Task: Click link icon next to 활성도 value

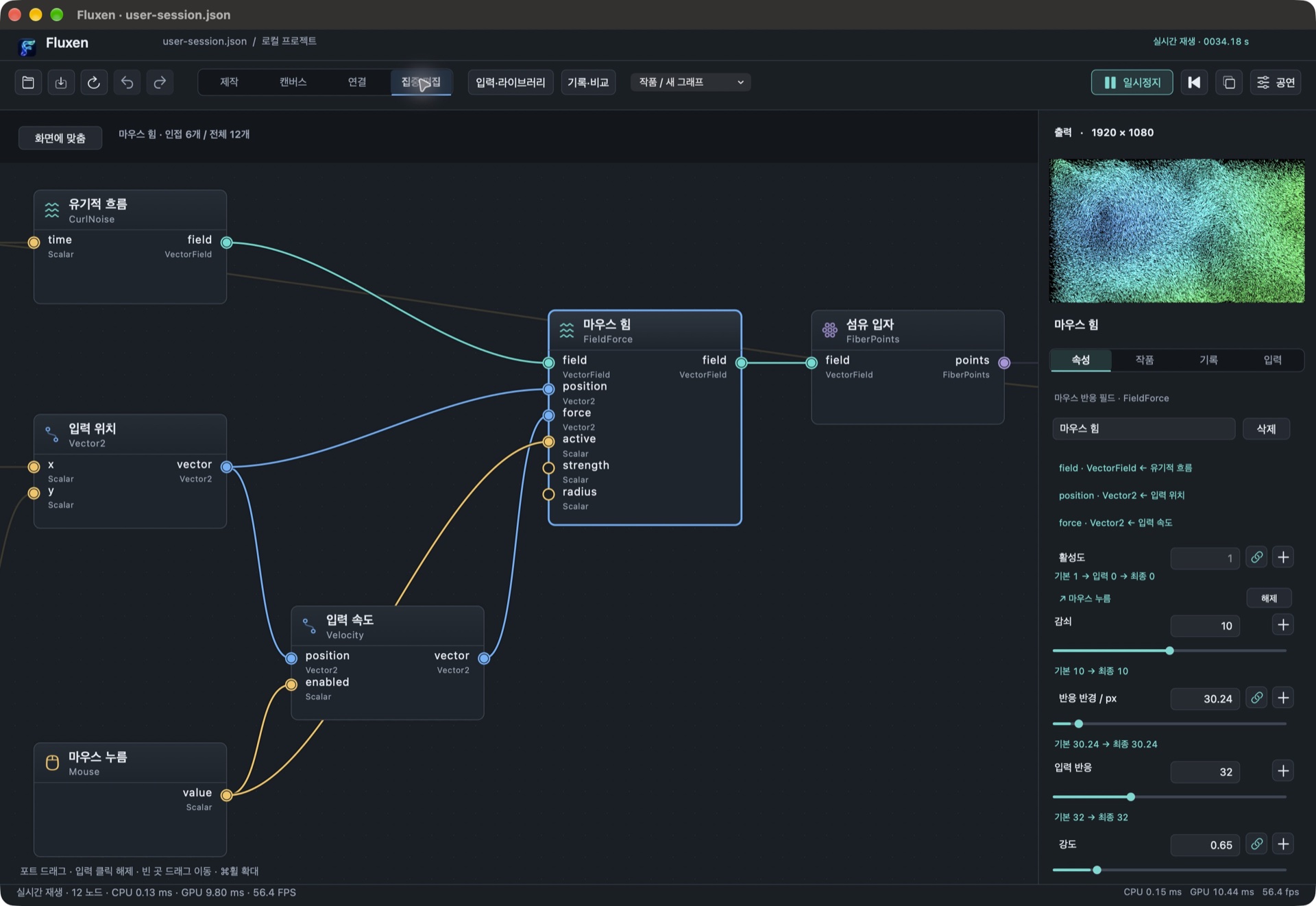Action: (x=1256, y=557)
